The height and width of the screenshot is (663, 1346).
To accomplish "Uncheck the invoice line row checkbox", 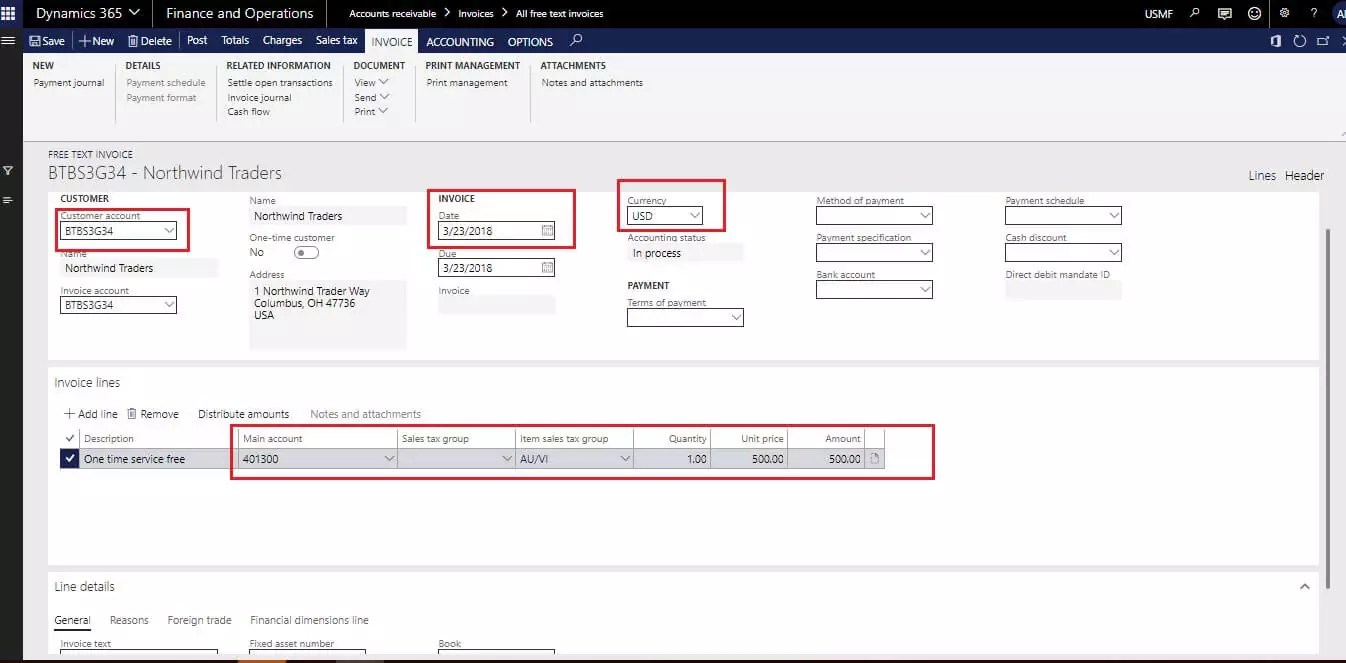I will coord(68,458).
